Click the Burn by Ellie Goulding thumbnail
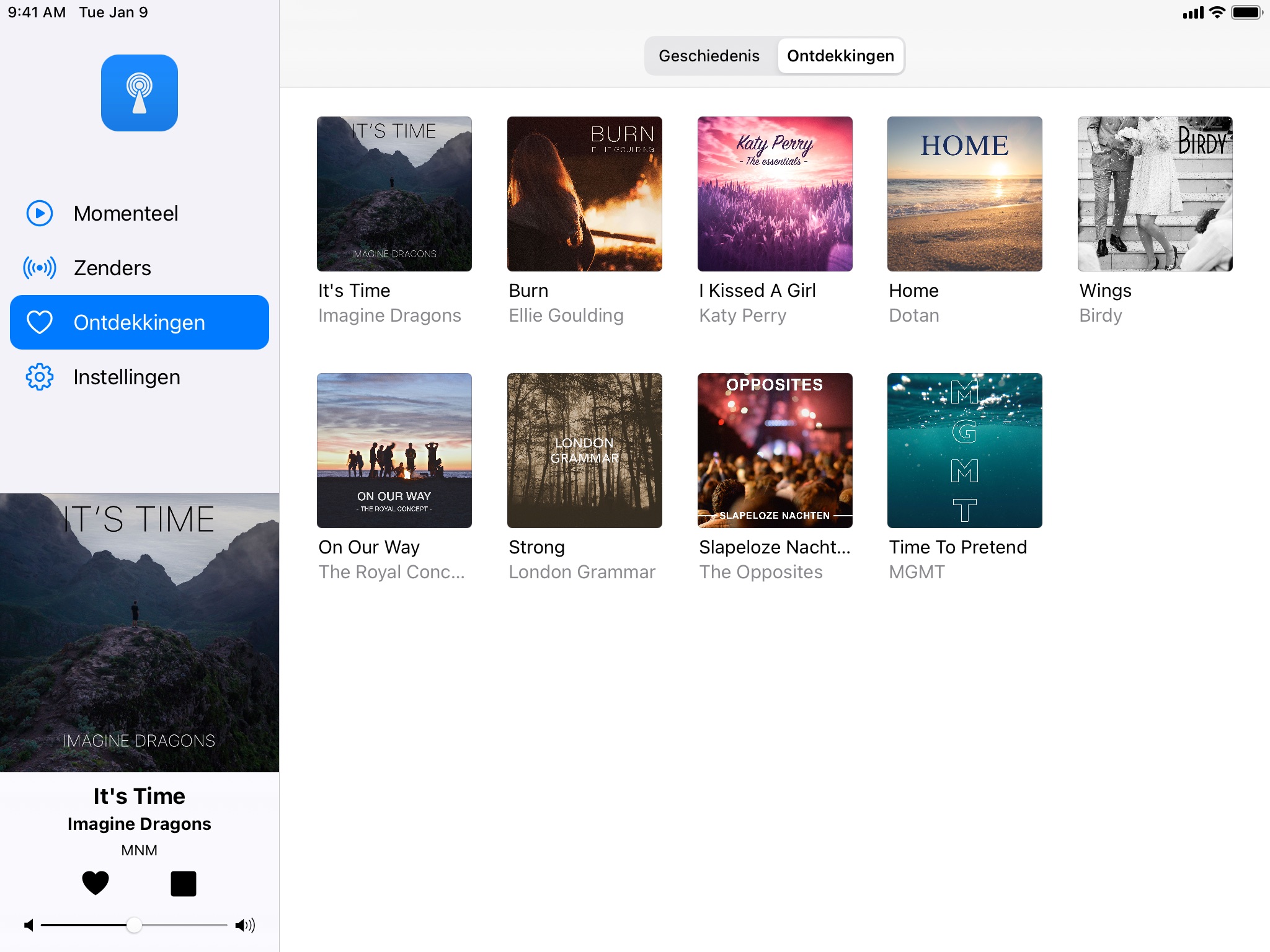 click(x=584, y=193)
